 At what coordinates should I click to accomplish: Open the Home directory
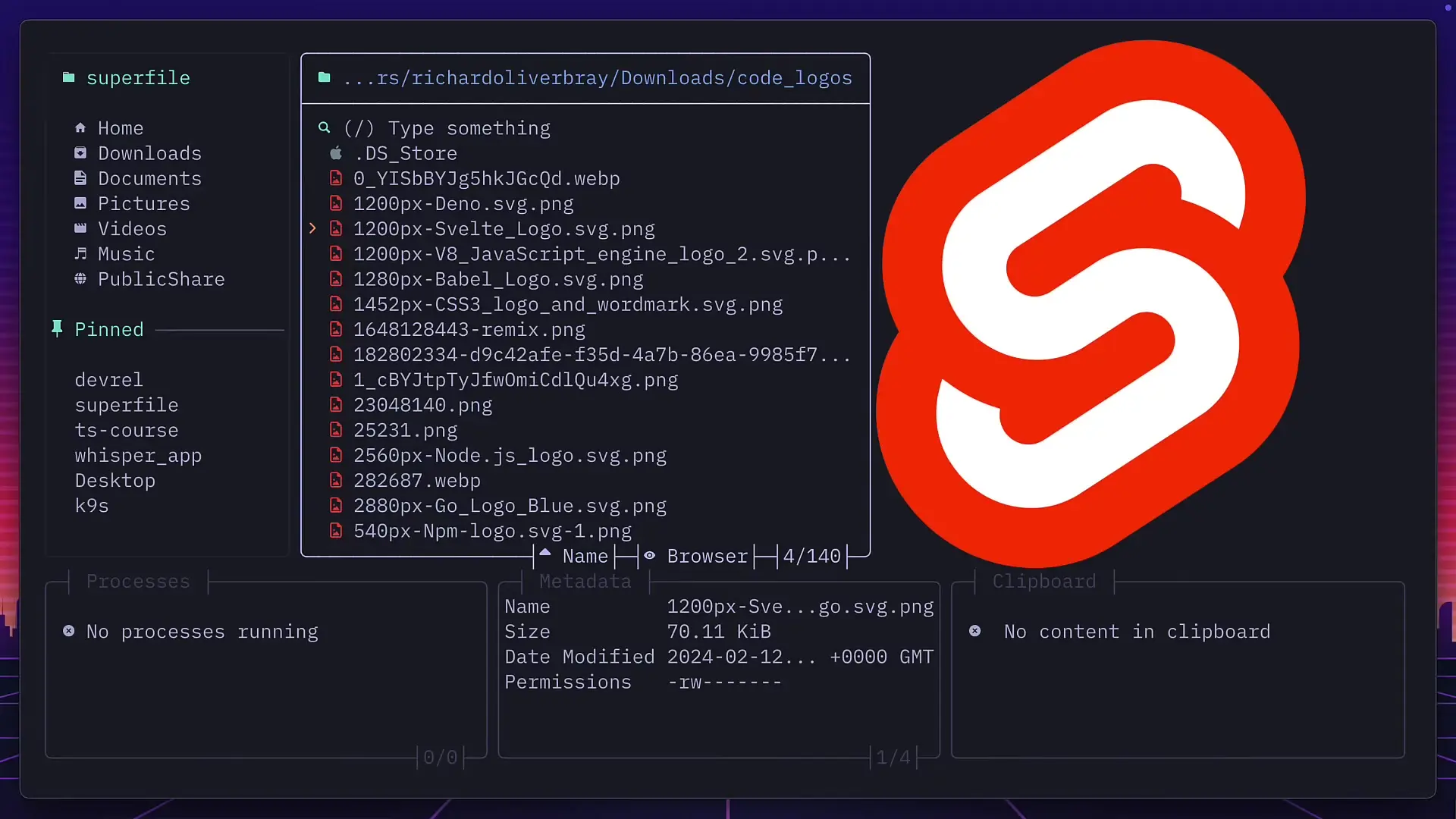(121, 127)
